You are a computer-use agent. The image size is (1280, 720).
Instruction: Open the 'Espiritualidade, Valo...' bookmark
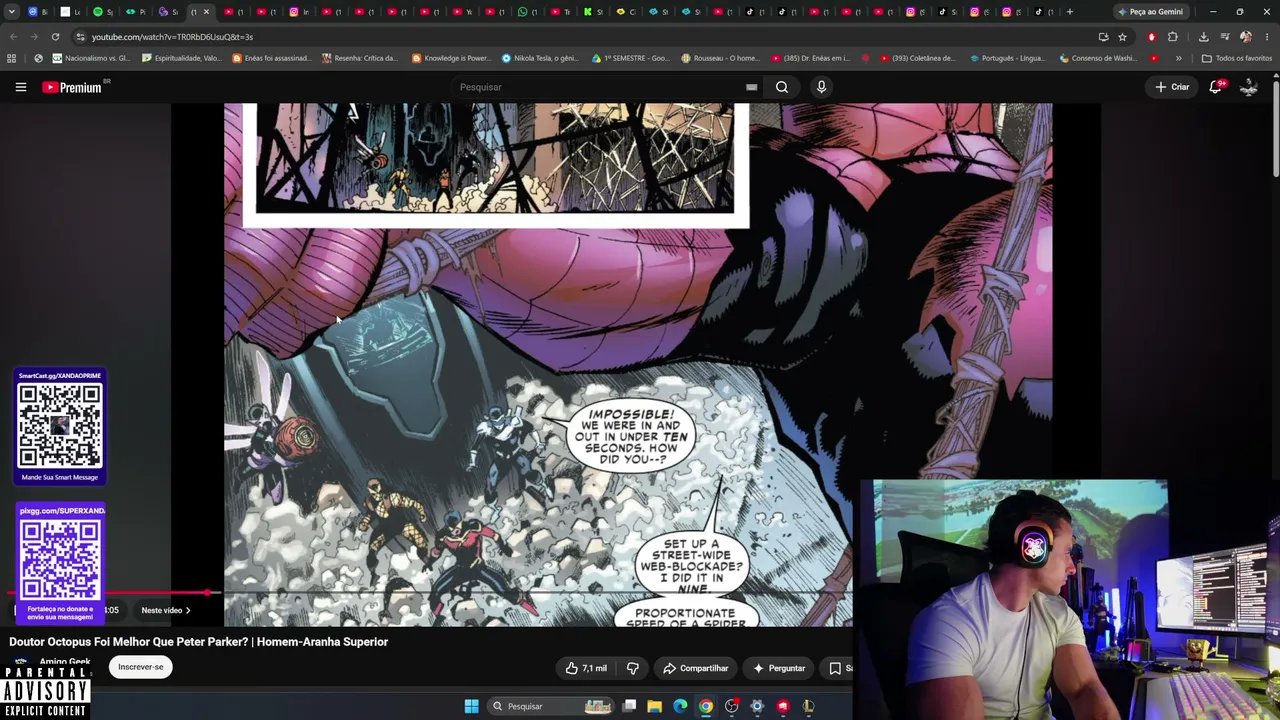click(182, 58)
